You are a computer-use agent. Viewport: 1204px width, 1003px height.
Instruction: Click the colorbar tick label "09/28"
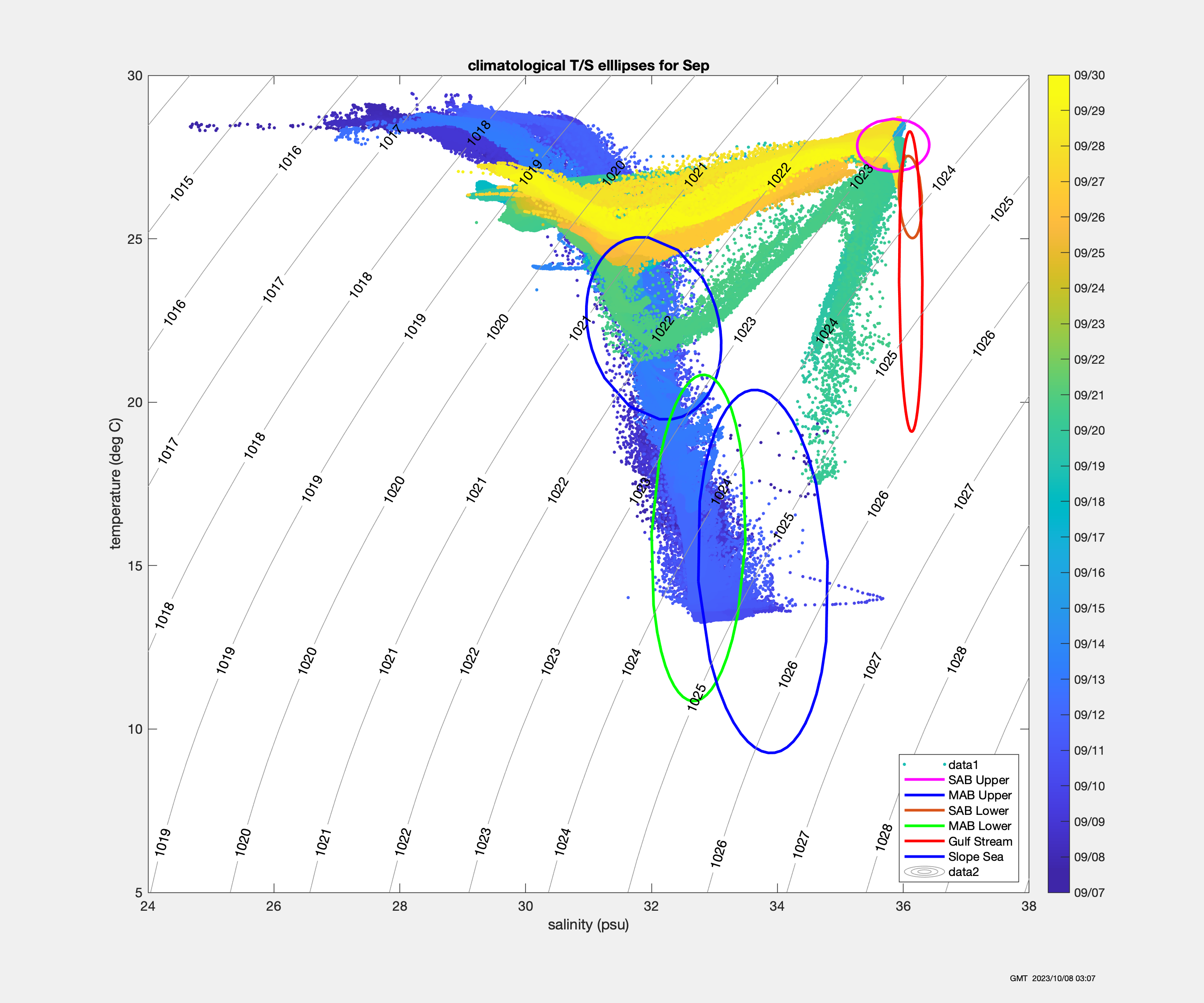[1089, 147]
